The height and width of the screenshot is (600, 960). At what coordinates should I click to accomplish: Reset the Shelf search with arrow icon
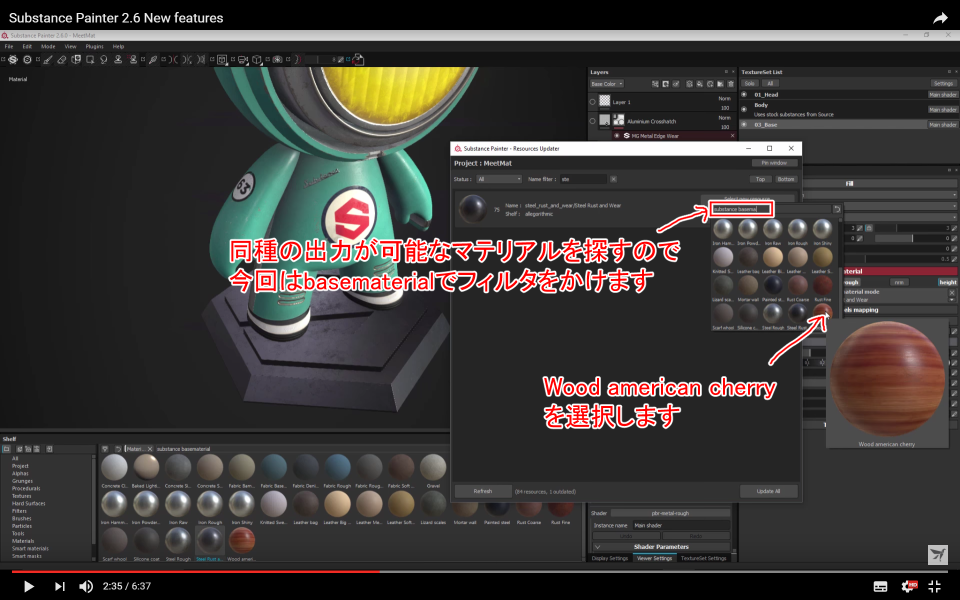pyautogui.click(x=118, y=449)
